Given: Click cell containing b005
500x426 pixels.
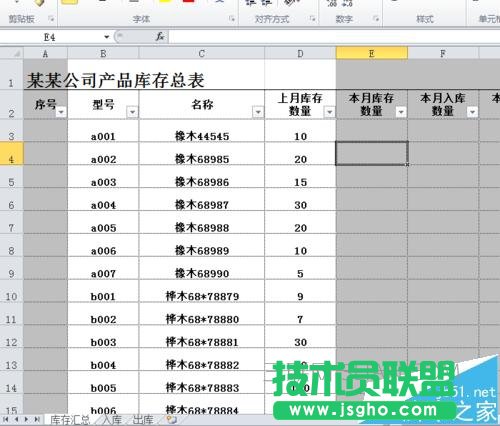Looking at the screenshot, I should 103,383.
